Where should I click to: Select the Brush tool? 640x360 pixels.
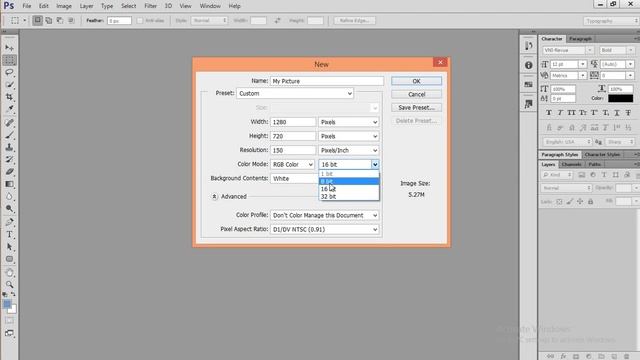[9, 135]
